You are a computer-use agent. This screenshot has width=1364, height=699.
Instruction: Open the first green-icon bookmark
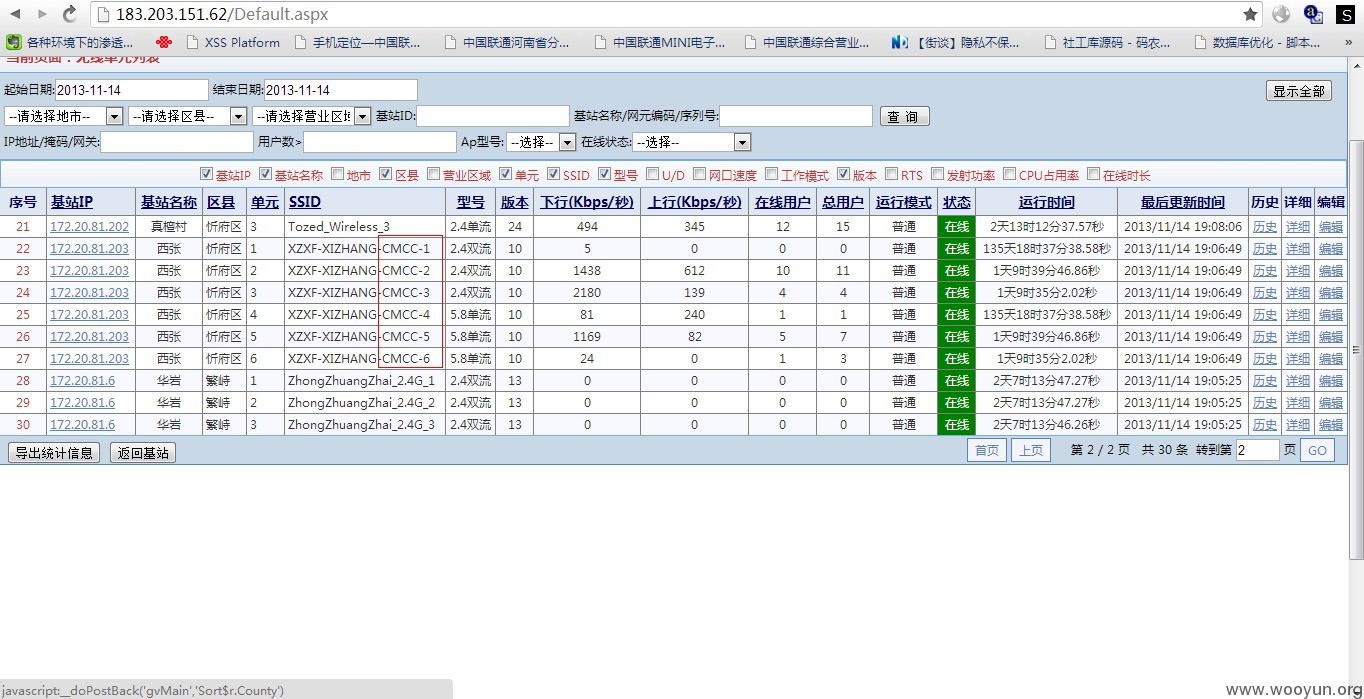coord(14,42)
